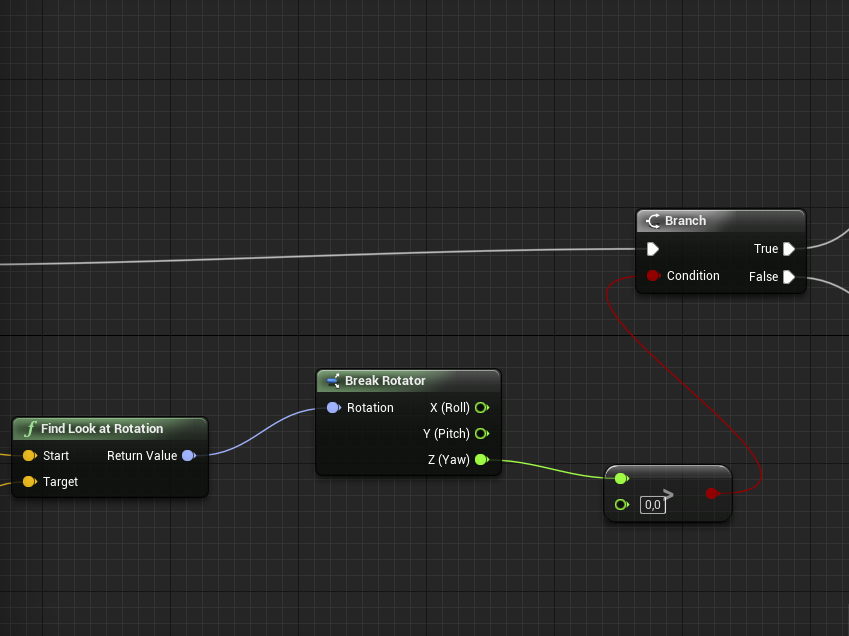Select the Break Rotator node title
The width and height of the screenshot is (849, 636).
[x=385, y=381]
